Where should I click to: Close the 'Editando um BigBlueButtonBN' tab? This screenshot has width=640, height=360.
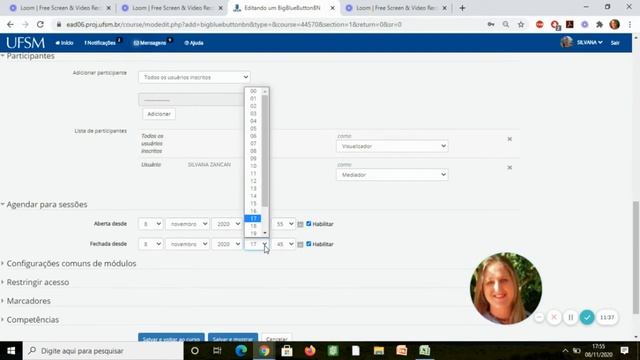[332, 8]
